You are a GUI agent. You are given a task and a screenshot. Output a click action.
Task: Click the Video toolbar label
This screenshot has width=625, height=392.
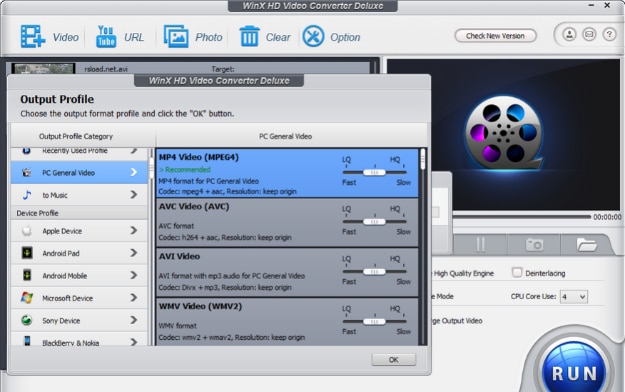coord(66,37)
